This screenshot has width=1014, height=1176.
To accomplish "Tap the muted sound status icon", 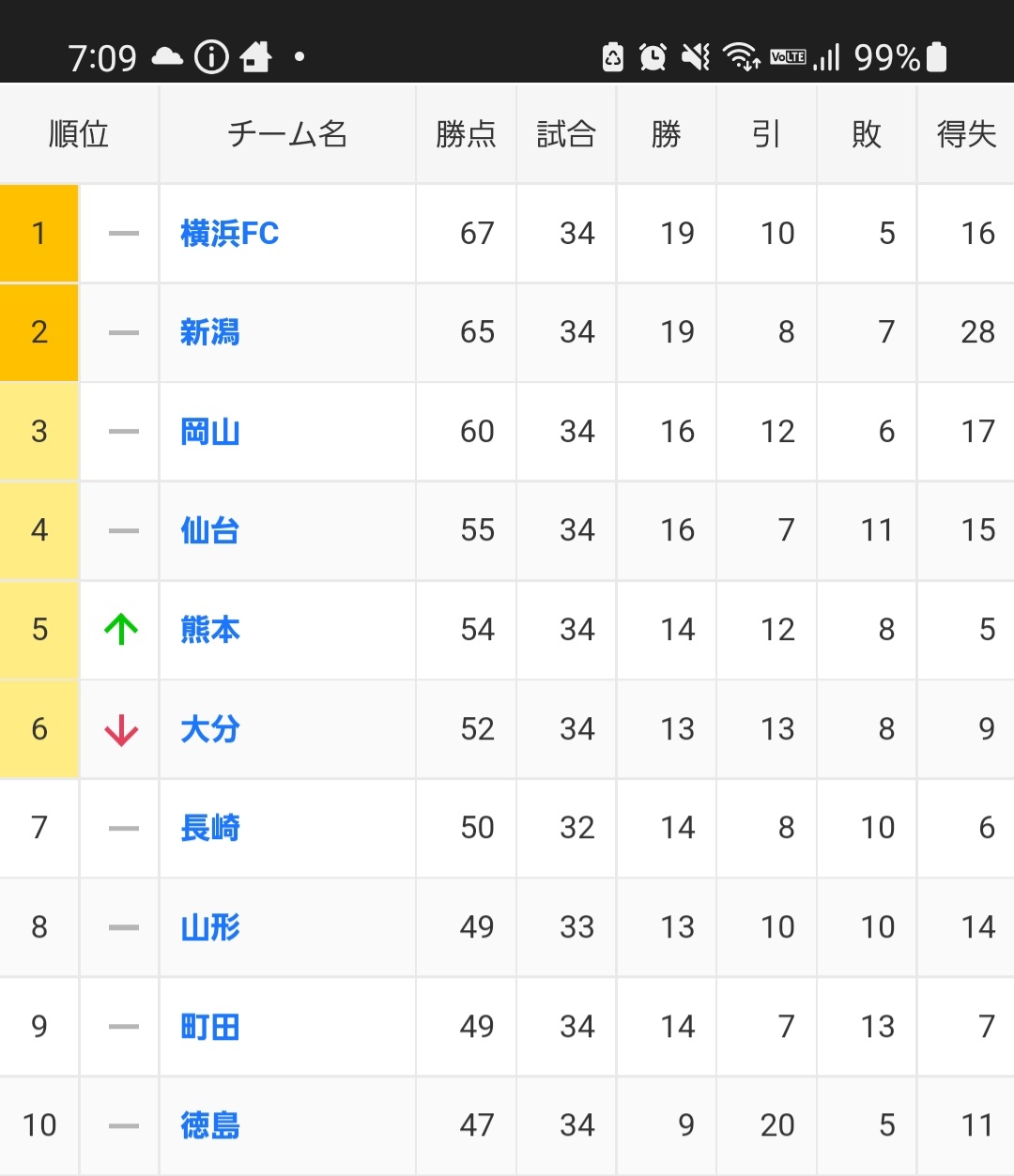I will click(x=696, y=57).
